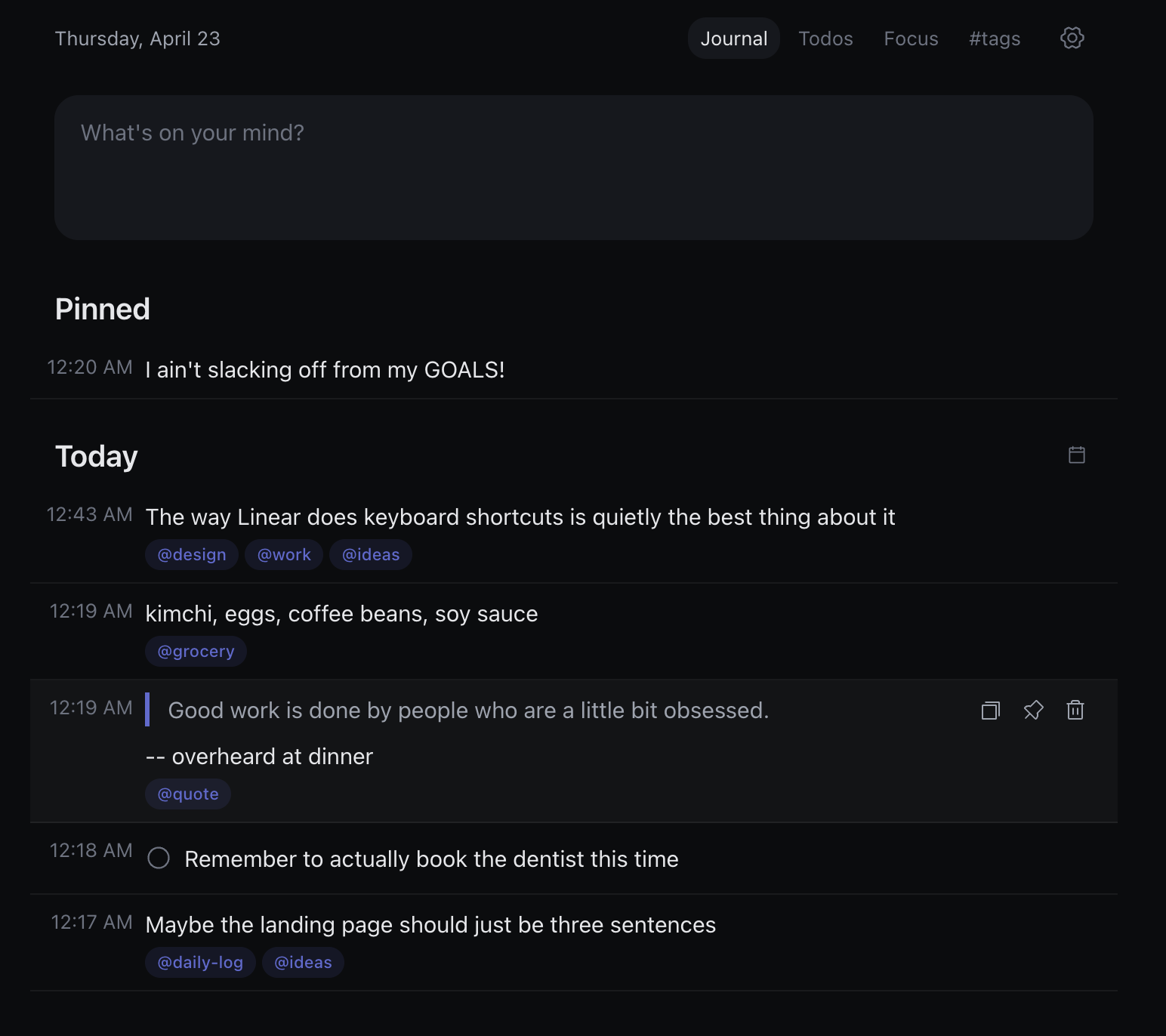This screenshot has width=1166, height=1036.
Task: Select the @quote tag chip
Action: (x=188, y=794)
